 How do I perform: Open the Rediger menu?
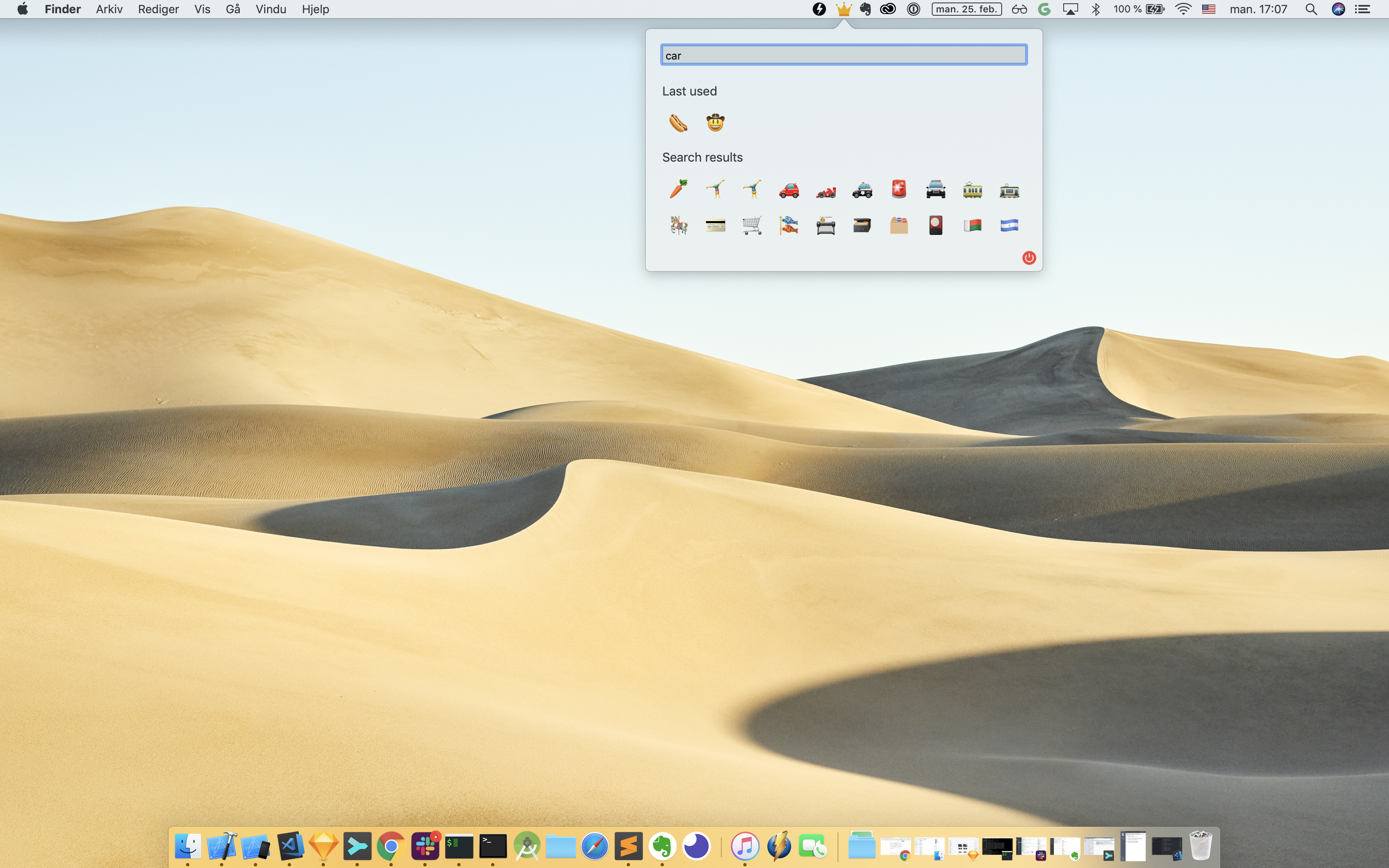(x=158, y=9)
